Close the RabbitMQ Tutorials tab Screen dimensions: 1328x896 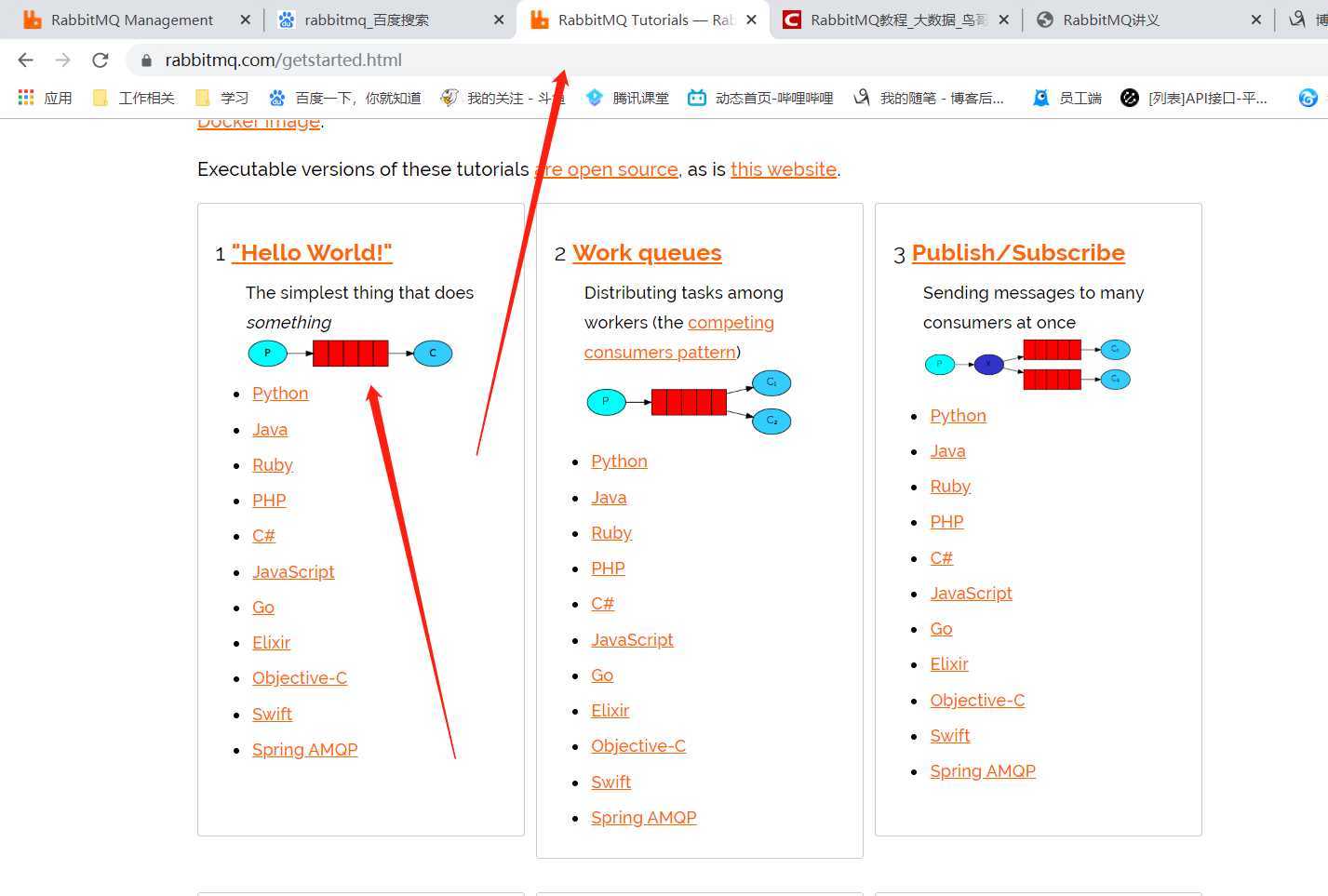click(x=751, y=20)
